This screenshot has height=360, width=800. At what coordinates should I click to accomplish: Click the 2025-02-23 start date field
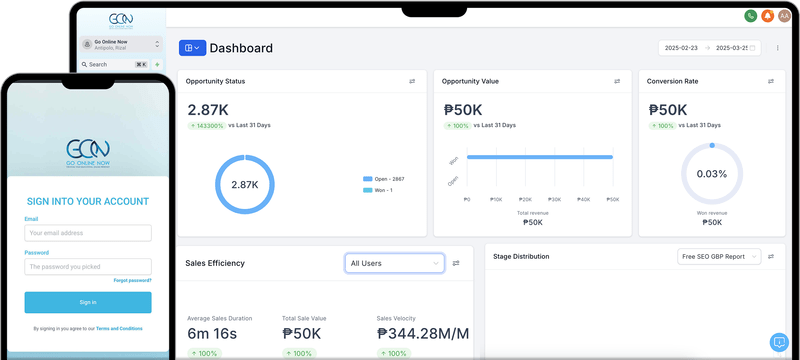click(x=681, y=48)
